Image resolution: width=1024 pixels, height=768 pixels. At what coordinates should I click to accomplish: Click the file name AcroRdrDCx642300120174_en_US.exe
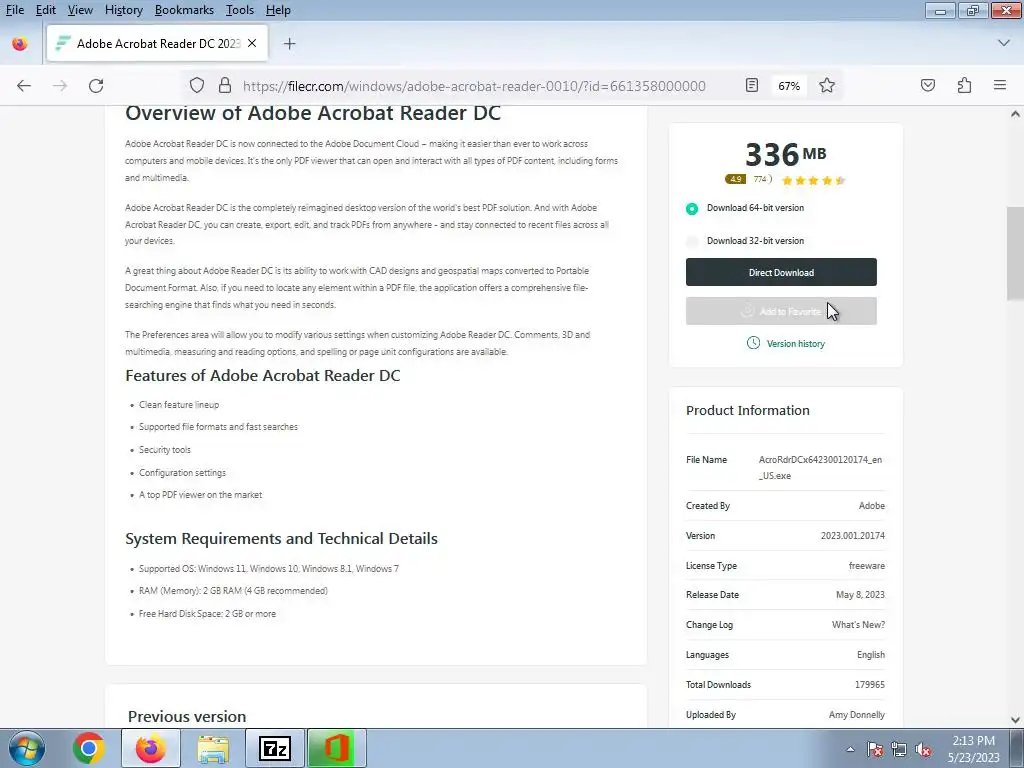click(820, 468)
